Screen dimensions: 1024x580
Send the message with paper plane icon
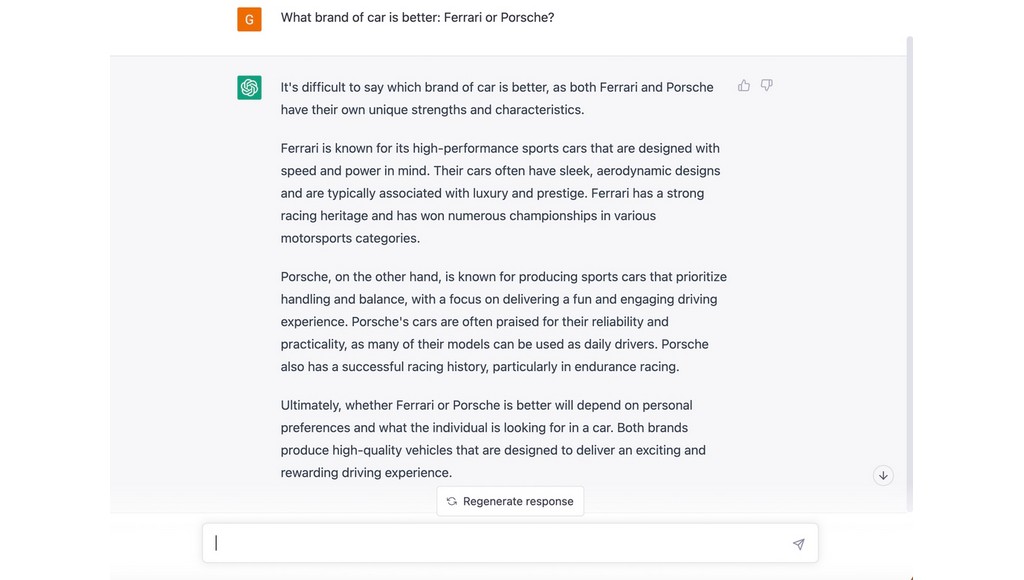(x=799, y=543)
